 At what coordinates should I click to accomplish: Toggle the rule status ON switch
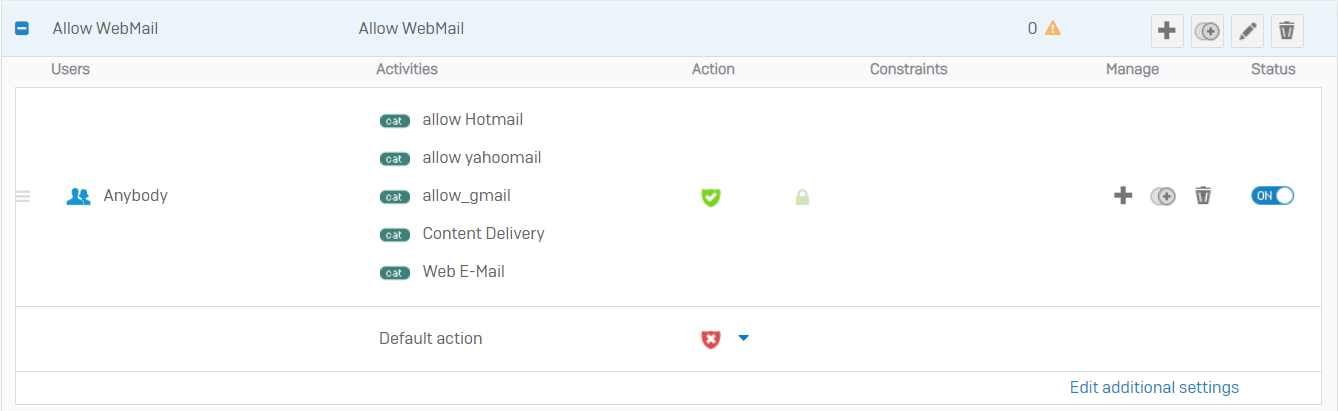coord(1272,196)
